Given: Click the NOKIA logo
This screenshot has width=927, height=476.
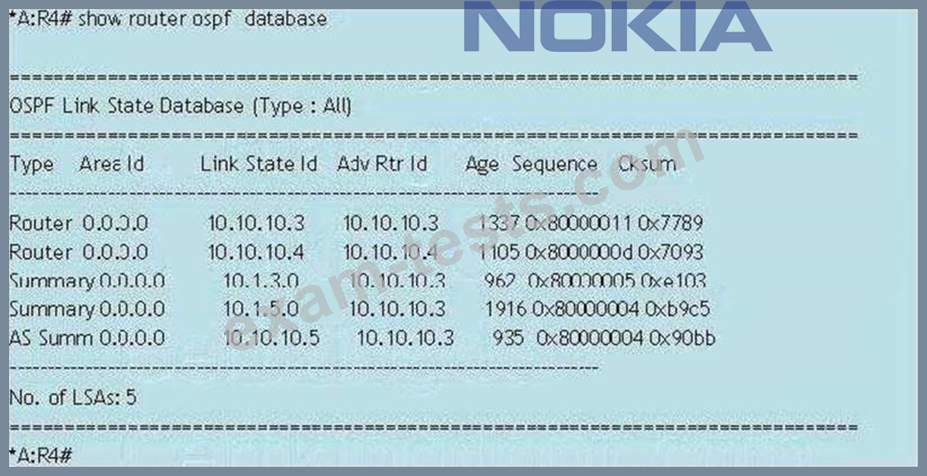Looking at the screenshot, I should tap(617, 27).
